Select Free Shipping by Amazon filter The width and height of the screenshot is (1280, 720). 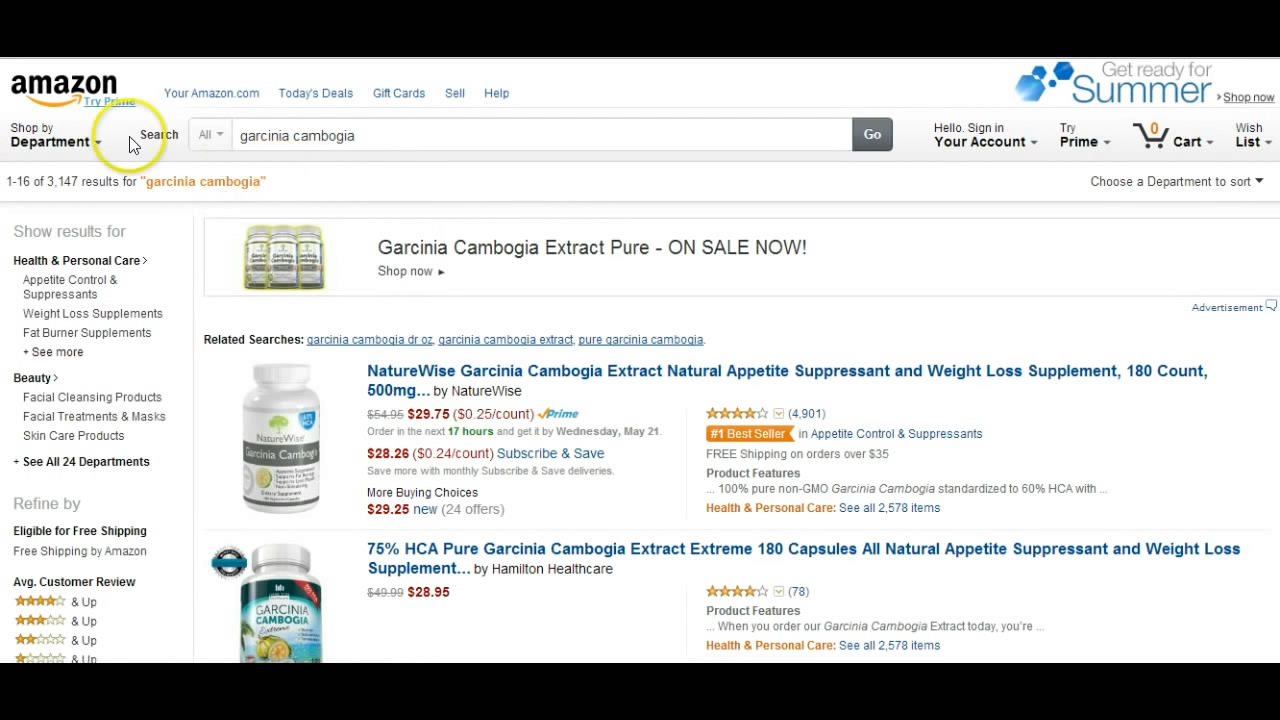coord(80,551)
